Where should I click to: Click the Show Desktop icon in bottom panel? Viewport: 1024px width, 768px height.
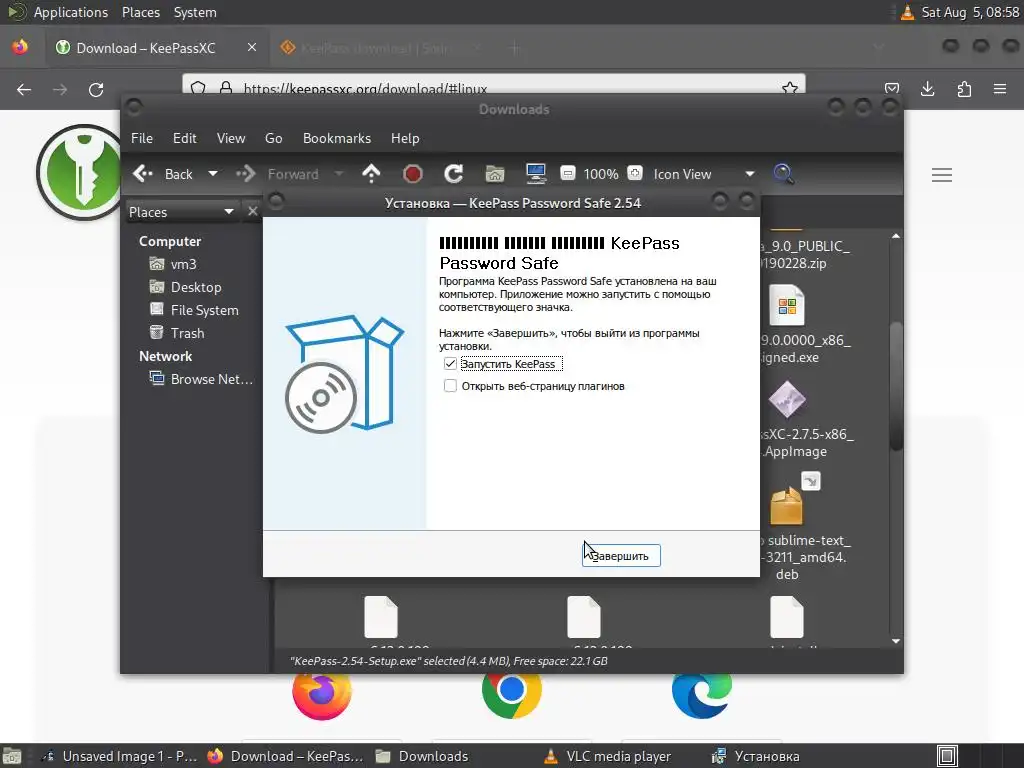[12, 756]
